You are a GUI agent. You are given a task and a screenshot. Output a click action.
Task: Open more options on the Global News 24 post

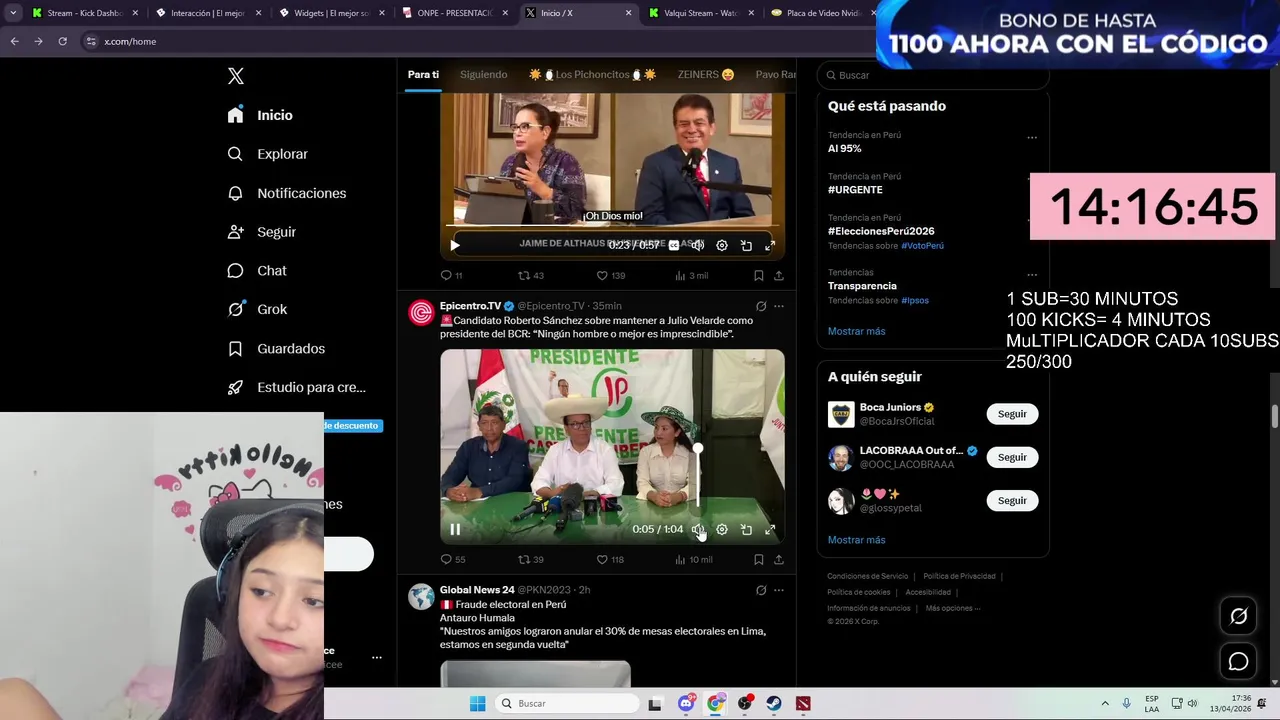[x=779, y=590]
